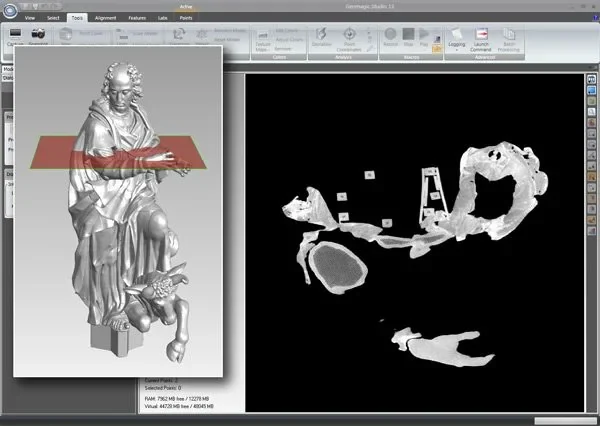Open the Texture Maps tool
Viewport: 600px width, 426px height.
coord(263,41)
